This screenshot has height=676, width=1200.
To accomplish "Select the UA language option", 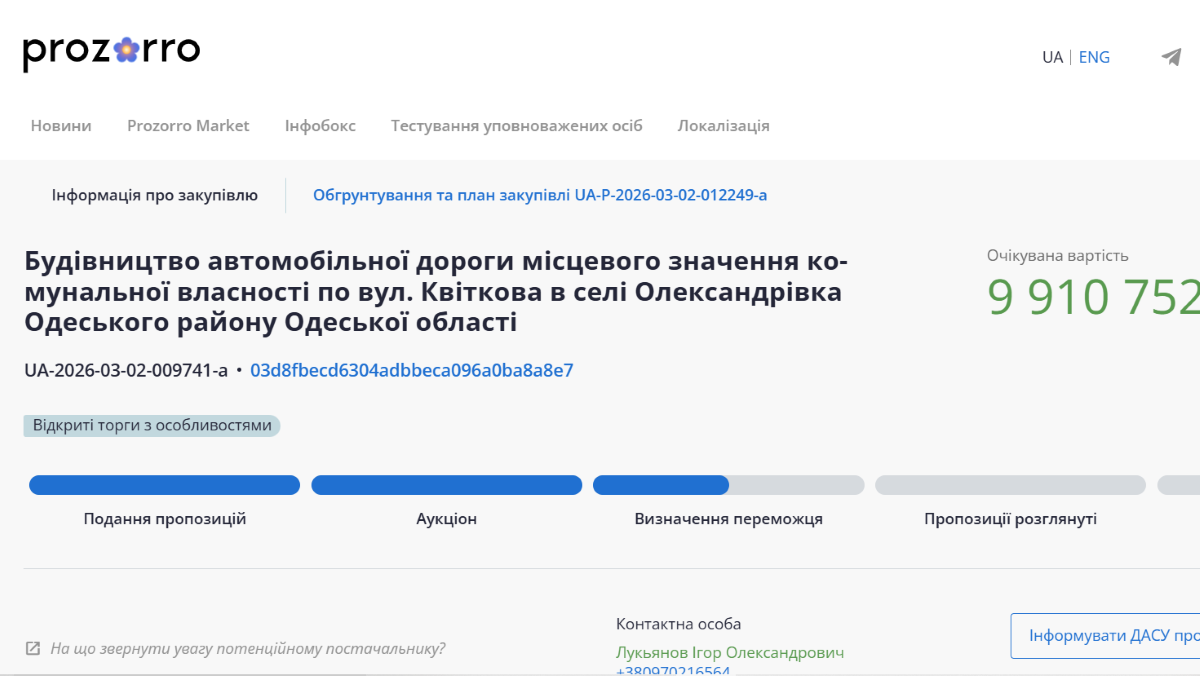I will (x=1052, y=57).
